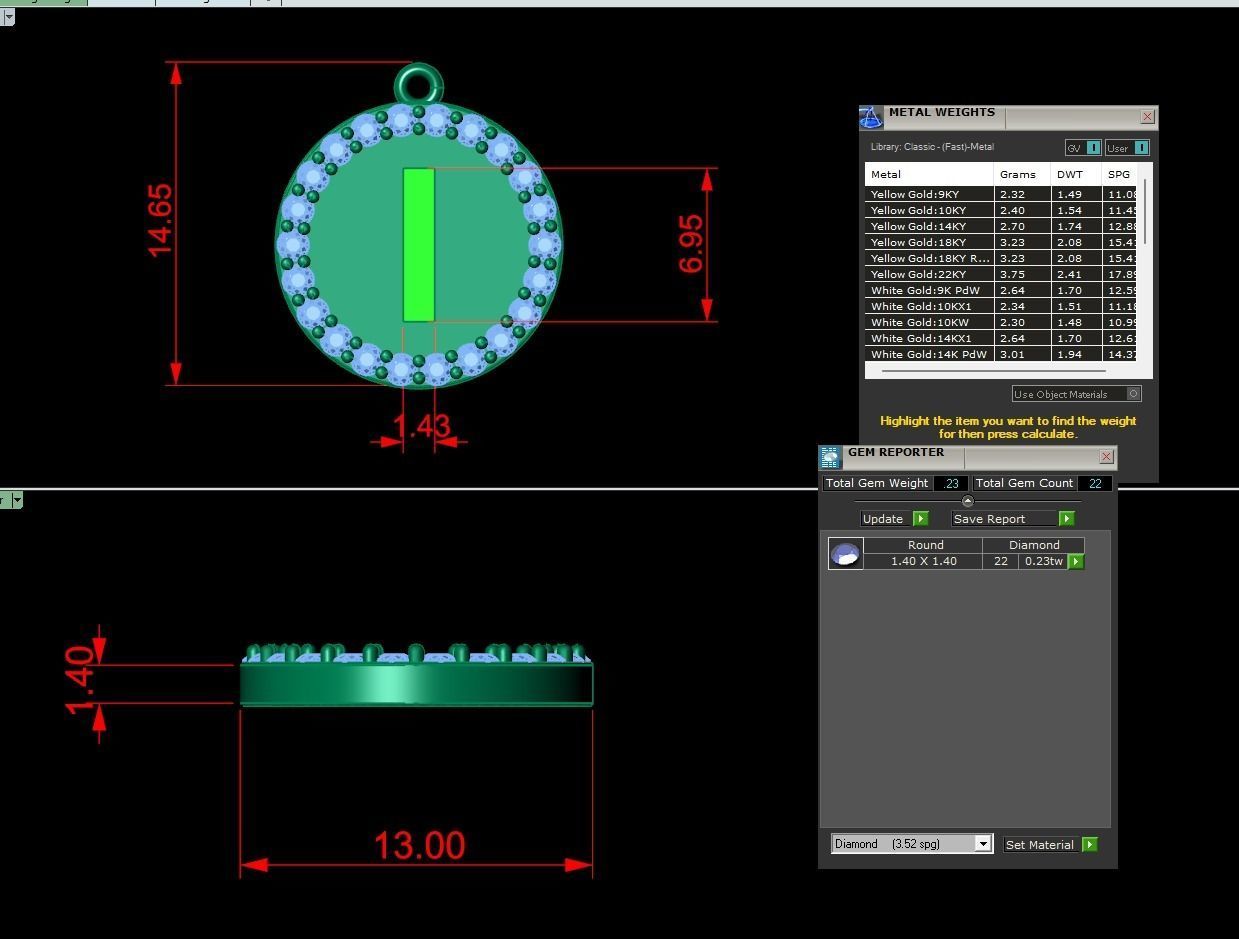Click the Set Material button
1239x939 pixels.
click(1043, 845)
